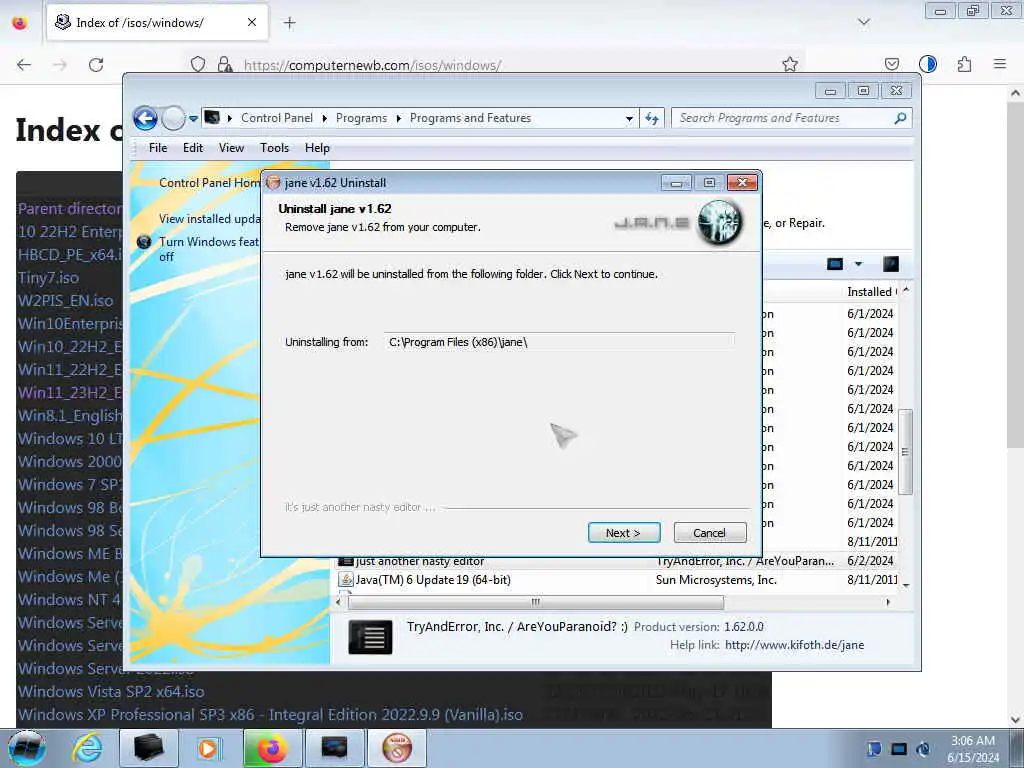Open Windows Vista SP2 x64.iso link
This screenshot has width=1024, height=768.
coord(111,692)
